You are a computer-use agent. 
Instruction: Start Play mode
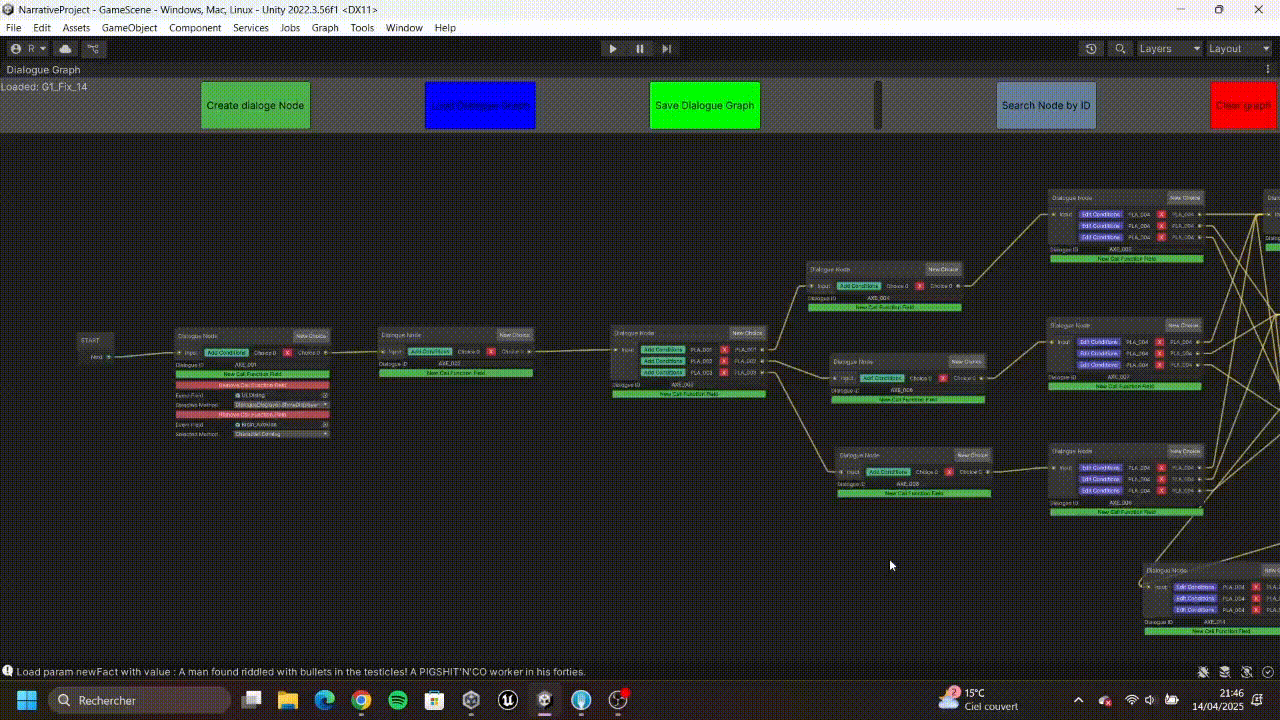point(613,48)
